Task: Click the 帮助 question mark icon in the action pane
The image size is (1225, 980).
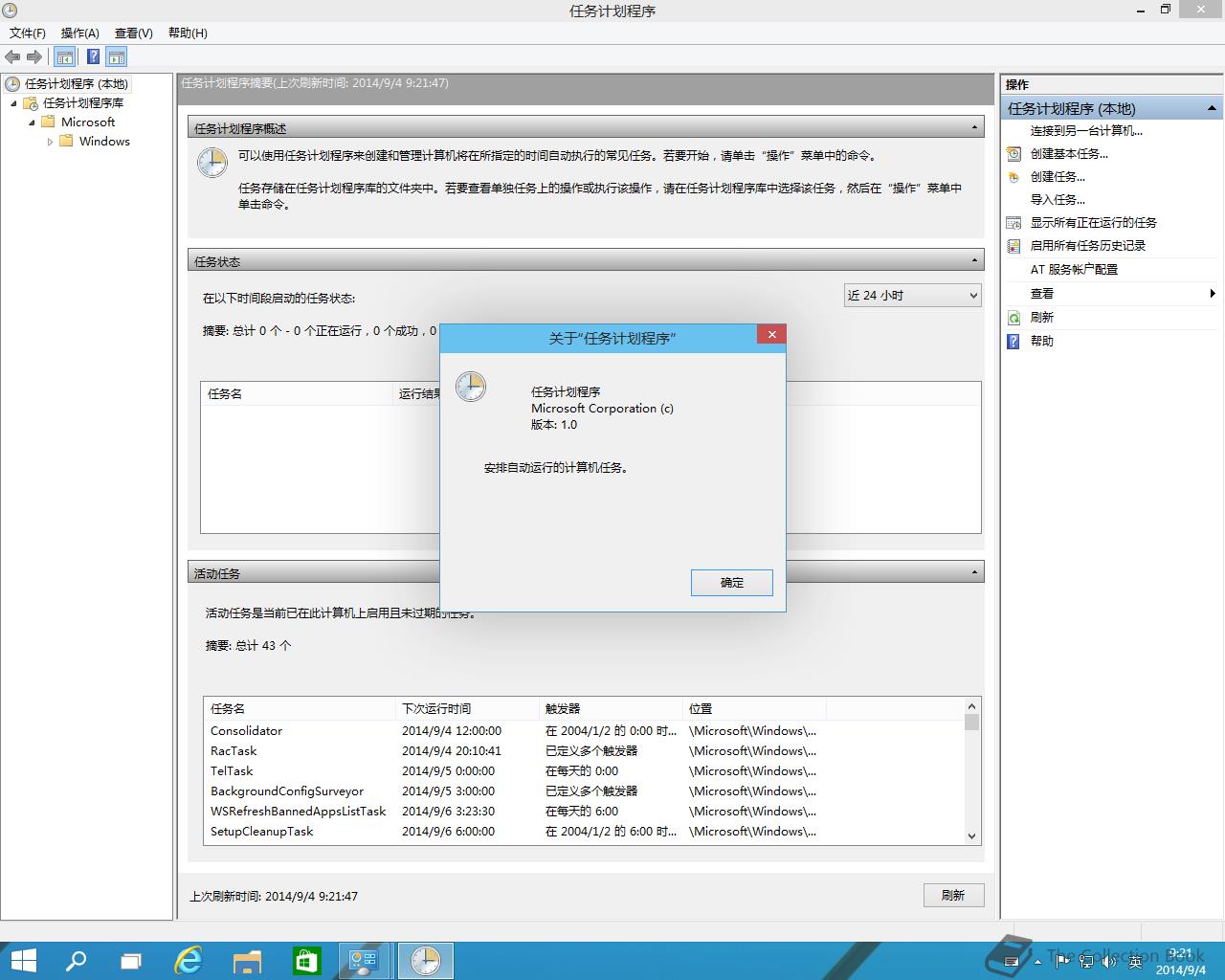Action: click(x=1014, y=342)
